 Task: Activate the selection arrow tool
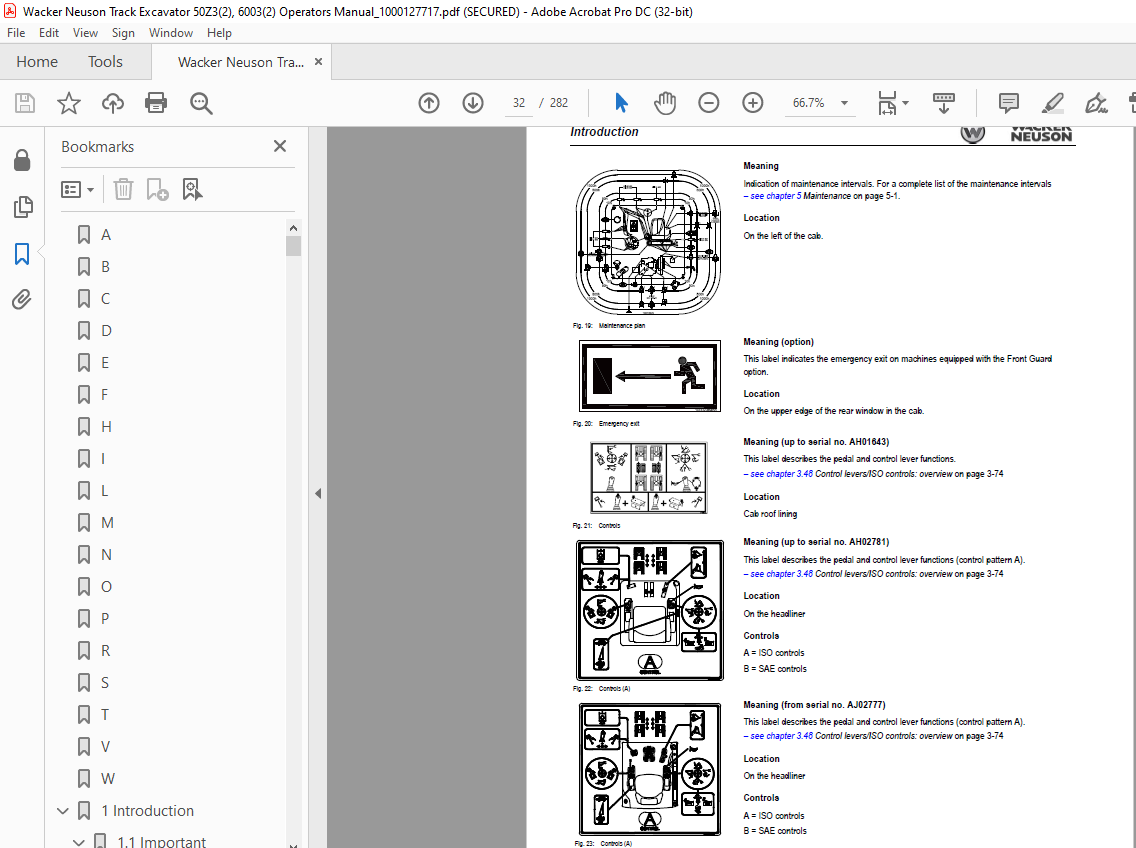coord(621,103)
